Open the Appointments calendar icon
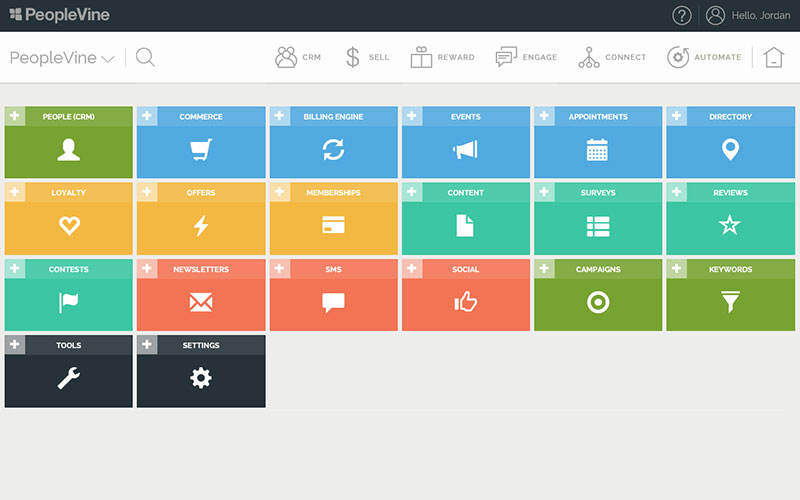The width and height of the screenshot is (800, 500). (597, 150)
